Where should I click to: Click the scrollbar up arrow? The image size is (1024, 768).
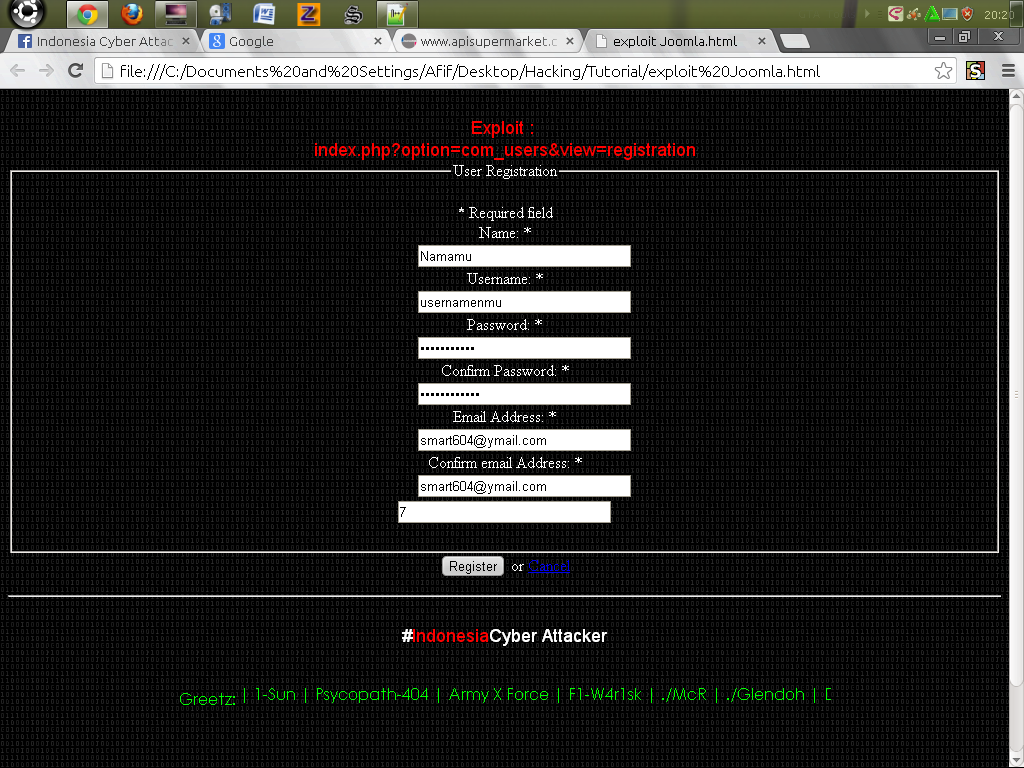tap(1016, 95)
